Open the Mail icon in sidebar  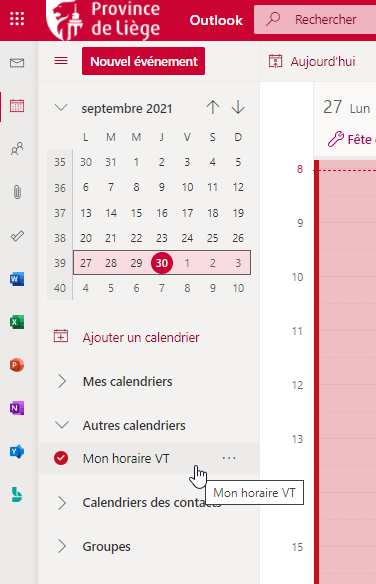(17, 63)
